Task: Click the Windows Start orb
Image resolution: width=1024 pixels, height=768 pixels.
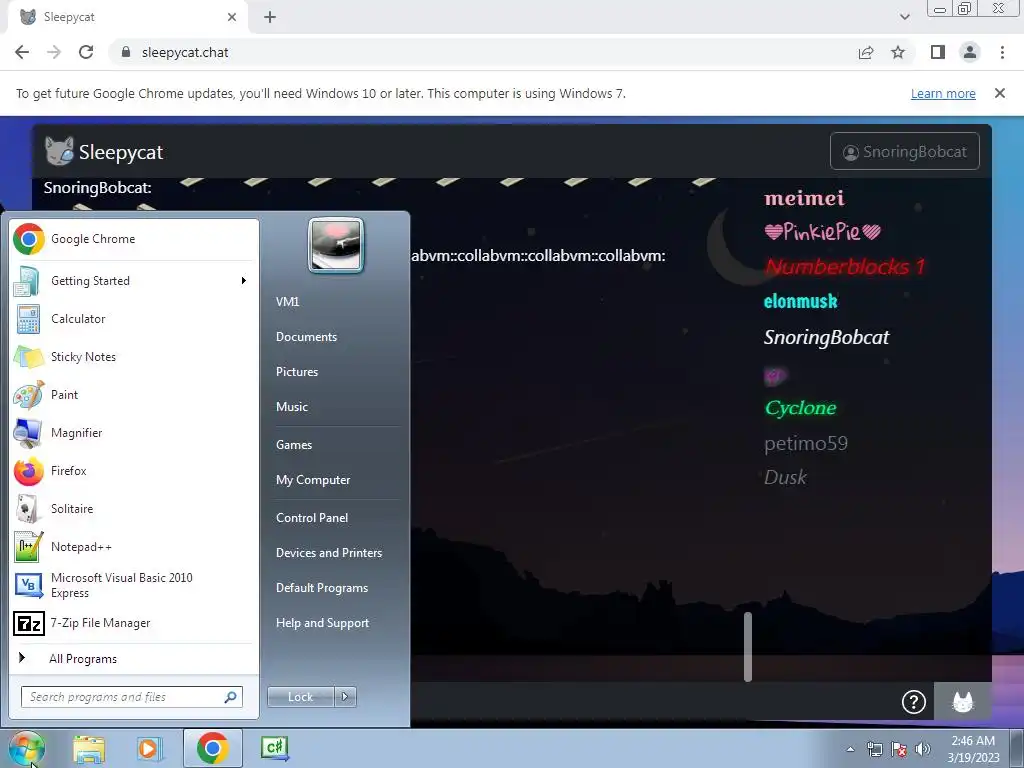Action: tap(27, 748)
